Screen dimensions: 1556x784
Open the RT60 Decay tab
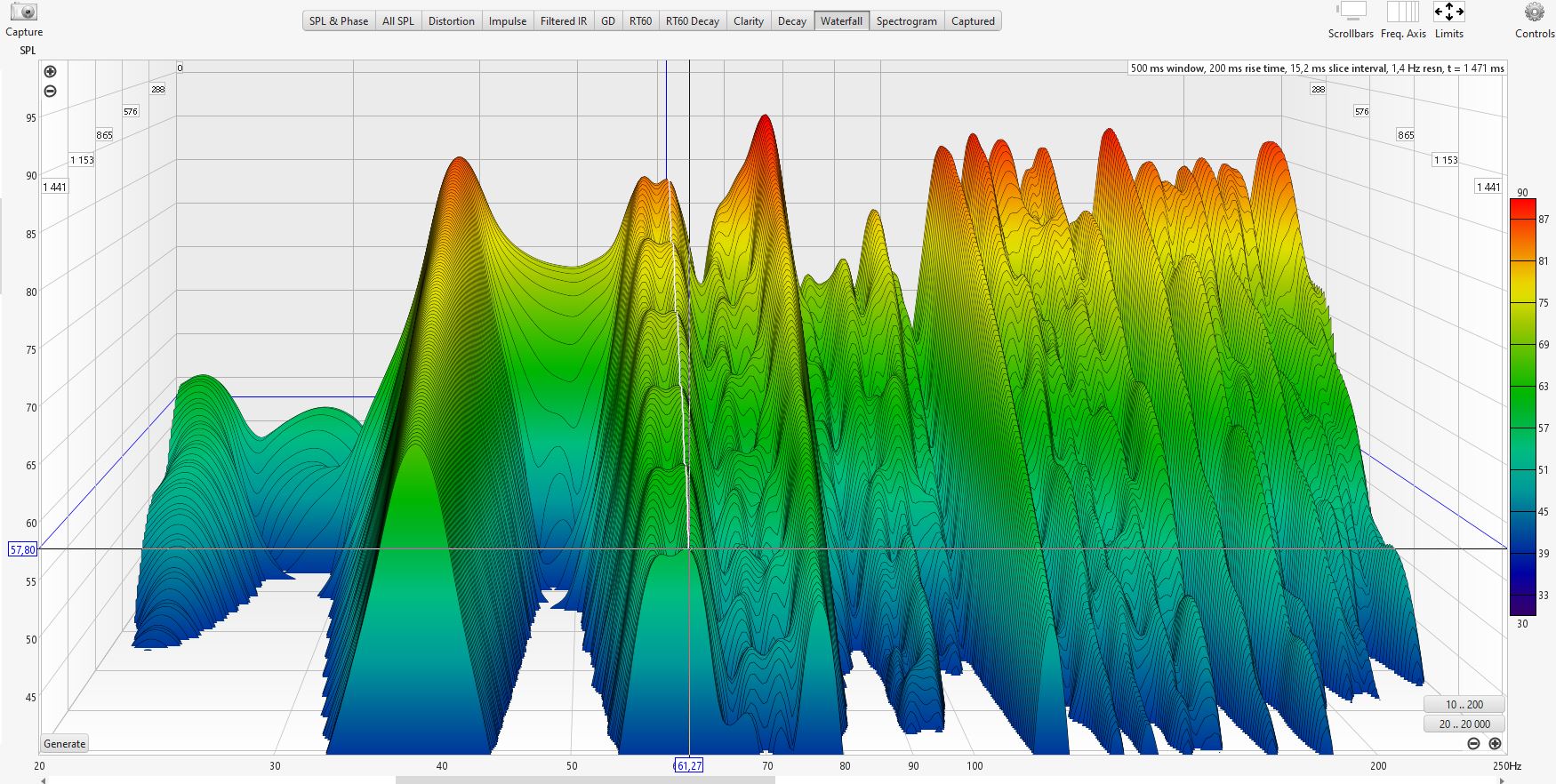tap(692, 21)
